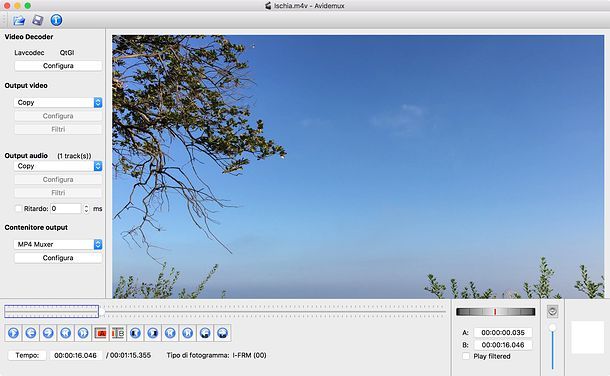The image size is (610, 376).
Task: Search for the next black frame
Action: point(152,333)
